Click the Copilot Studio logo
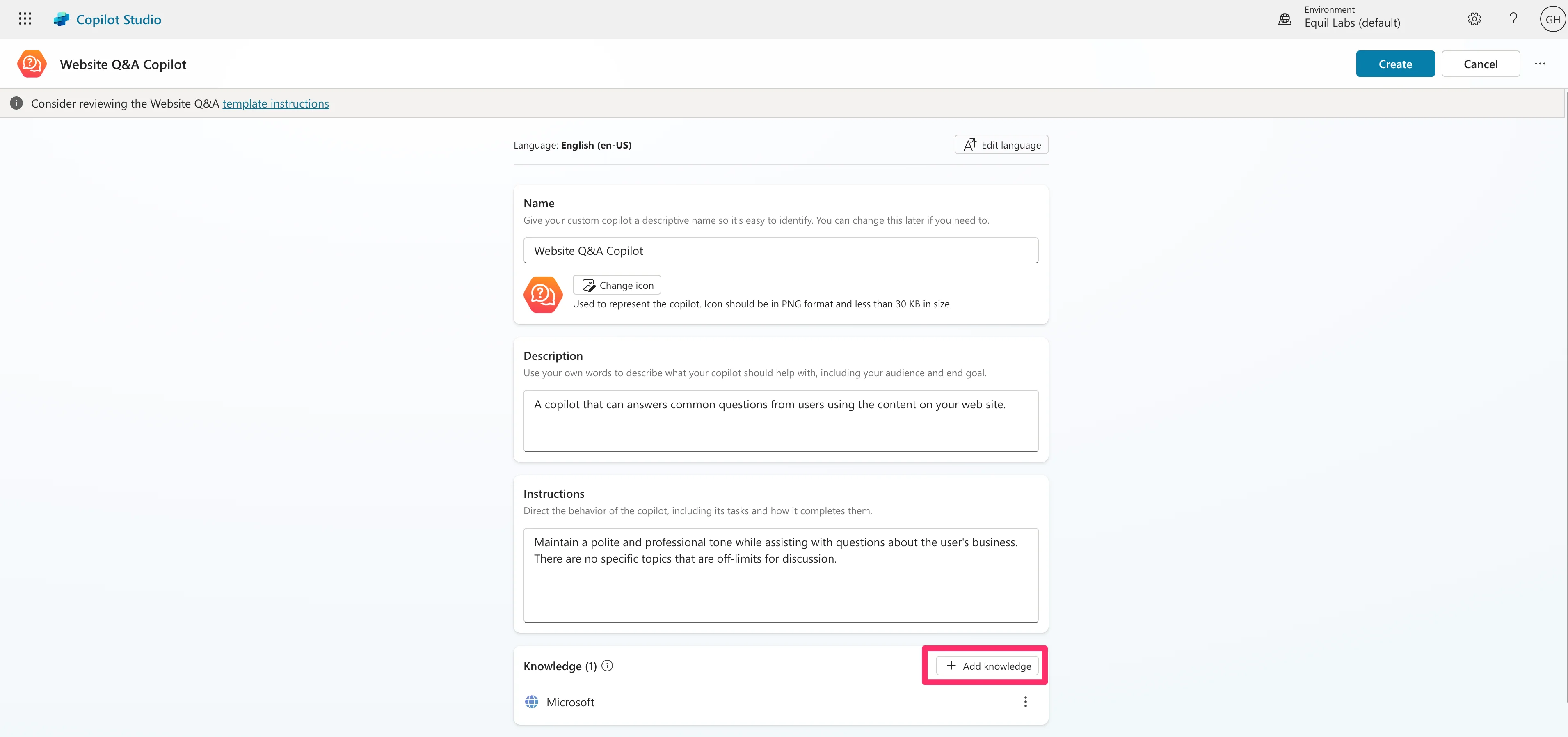Viewport: 1568px width, 737px height. pyautogui.click(x=62, y=19)
